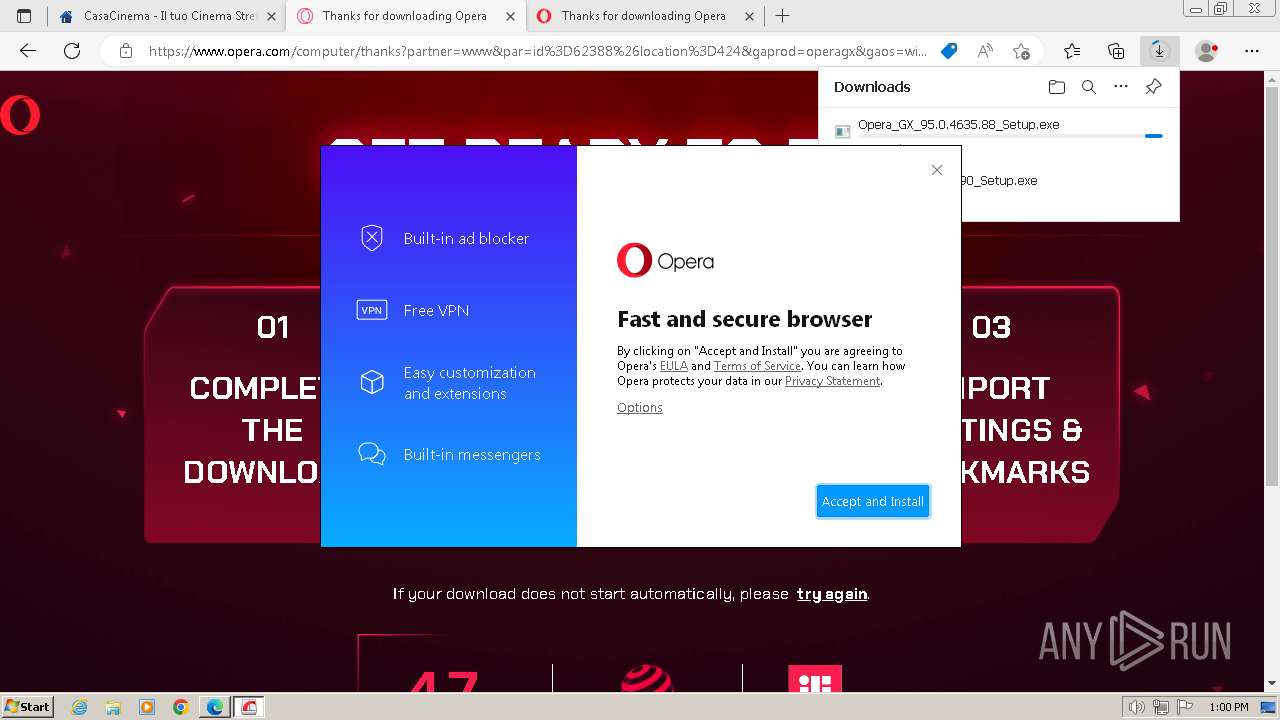Viewport: 1280px width, 720px height.
Task: Refresh the current page
Action: 72,51
